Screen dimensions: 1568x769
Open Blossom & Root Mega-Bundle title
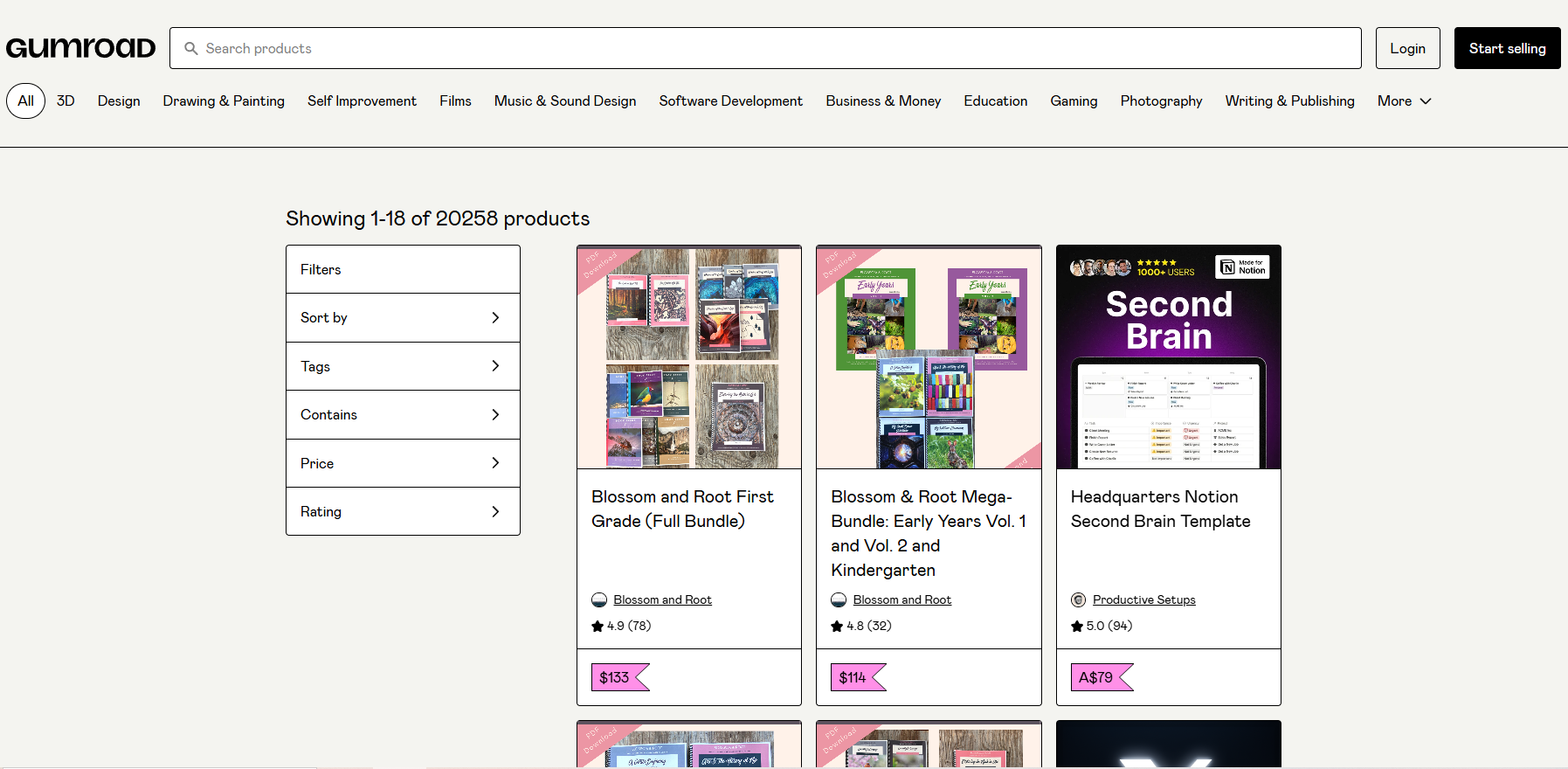(929, 533)
